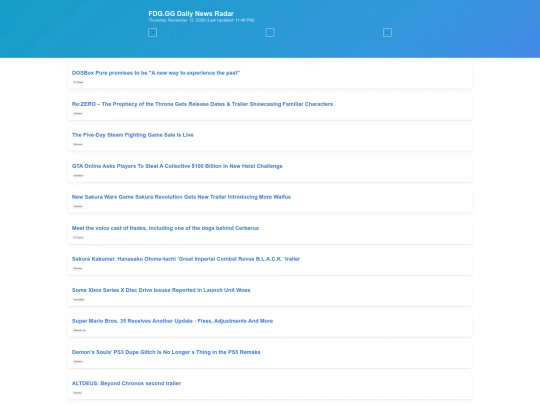Open the Re:ZERO Prophecy of the Throne headline

click(x=202, y=104)
